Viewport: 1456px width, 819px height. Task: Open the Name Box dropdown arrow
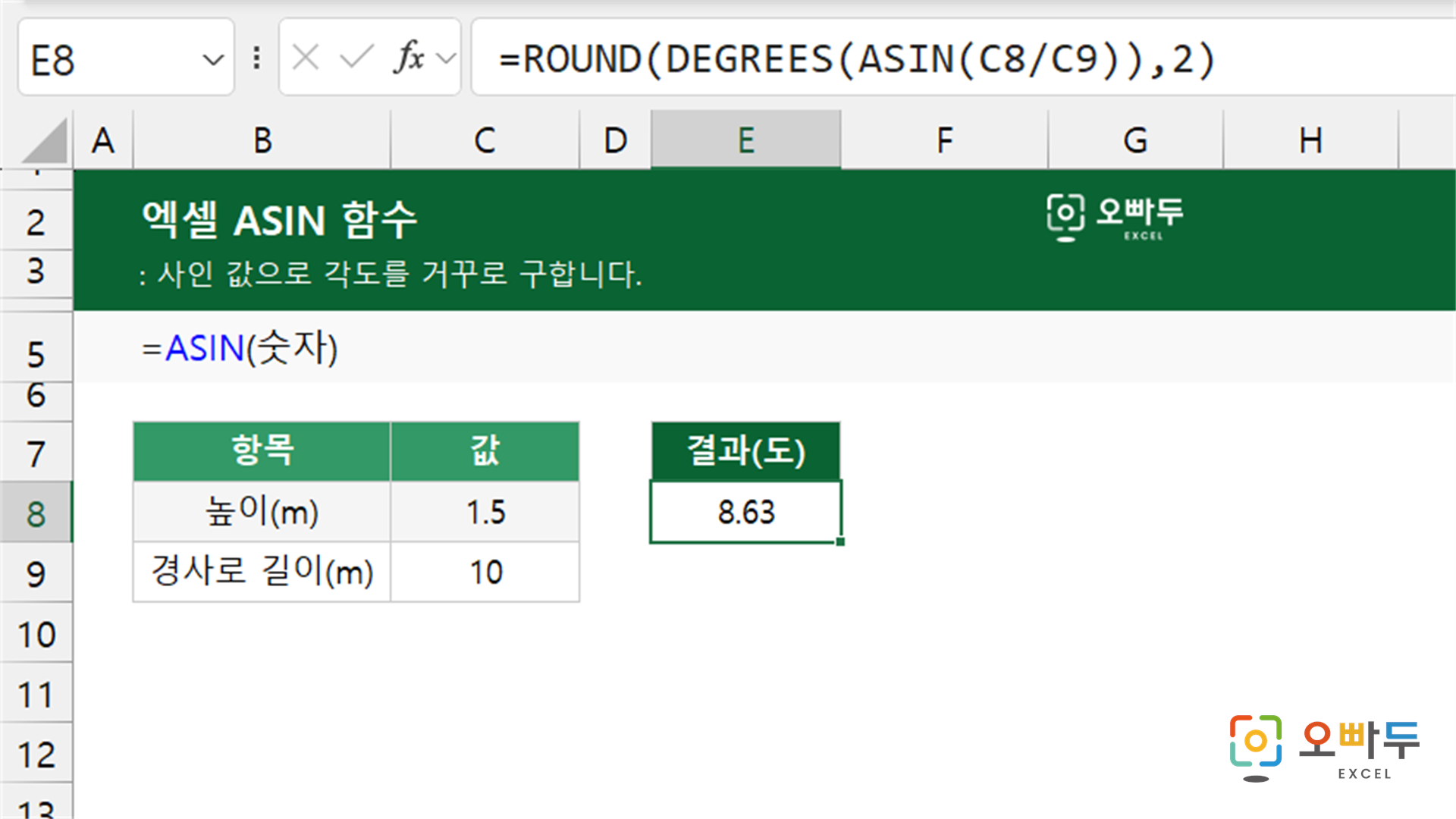[x=214, y=60]
